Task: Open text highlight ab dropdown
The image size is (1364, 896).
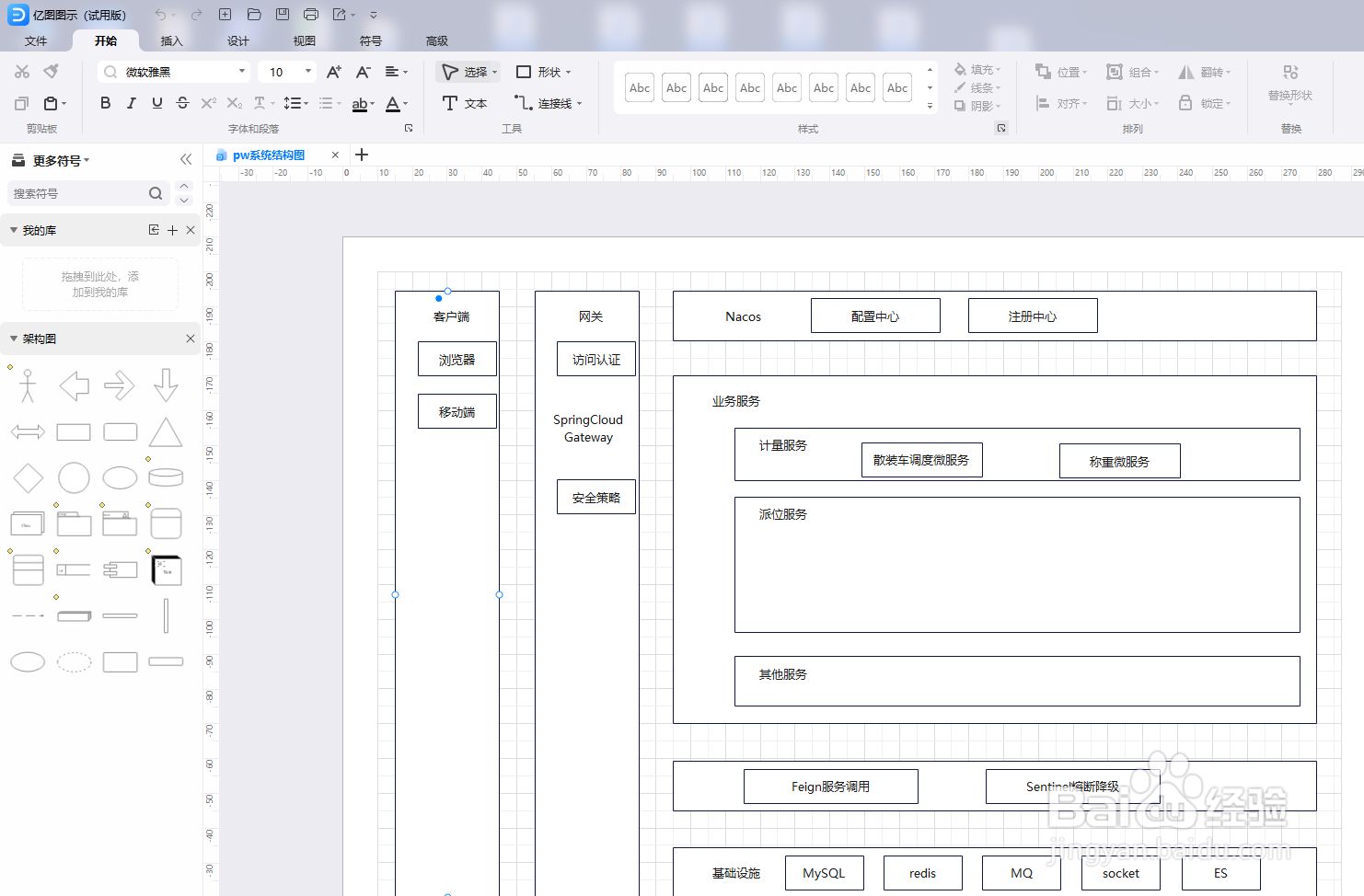Action: point(363,103)
